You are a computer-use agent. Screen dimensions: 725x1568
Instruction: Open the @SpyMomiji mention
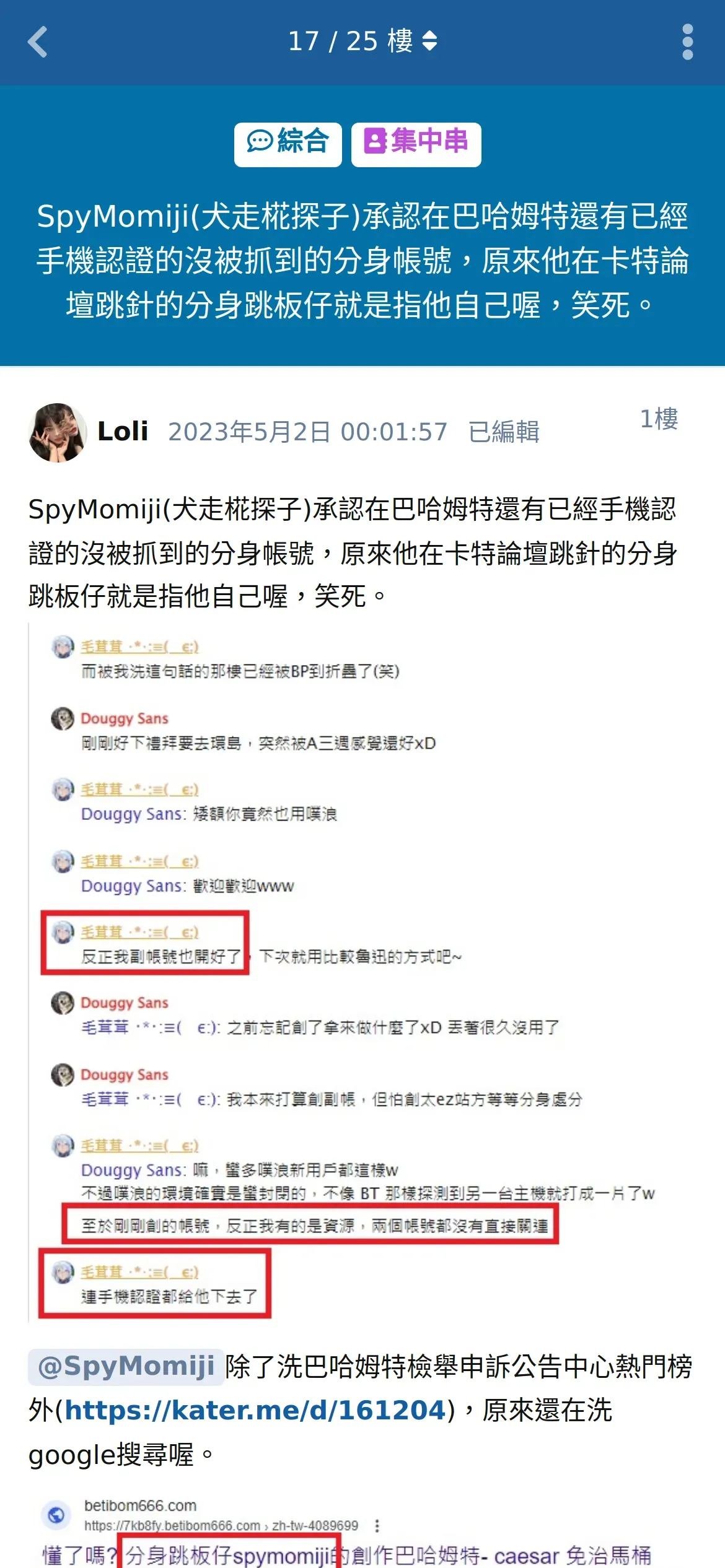pyautogui.click(x=126, y=1366)
